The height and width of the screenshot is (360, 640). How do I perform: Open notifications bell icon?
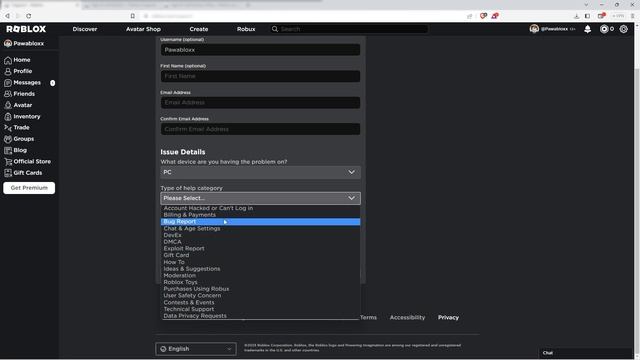(x=587, y=29)
